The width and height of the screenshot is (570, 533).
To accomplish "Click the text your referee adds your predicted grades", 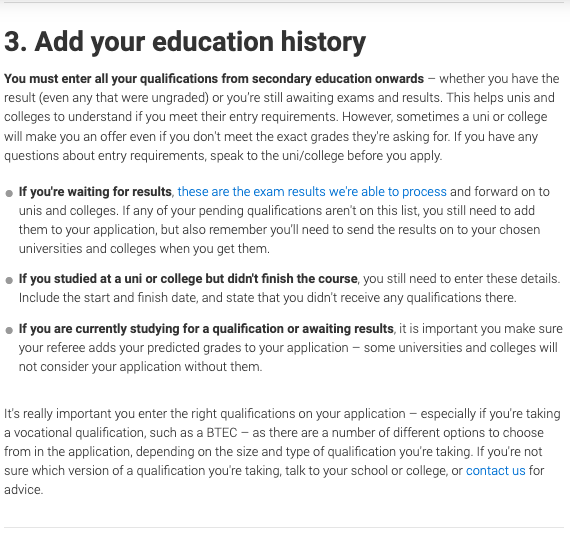I will click(184, 348).
